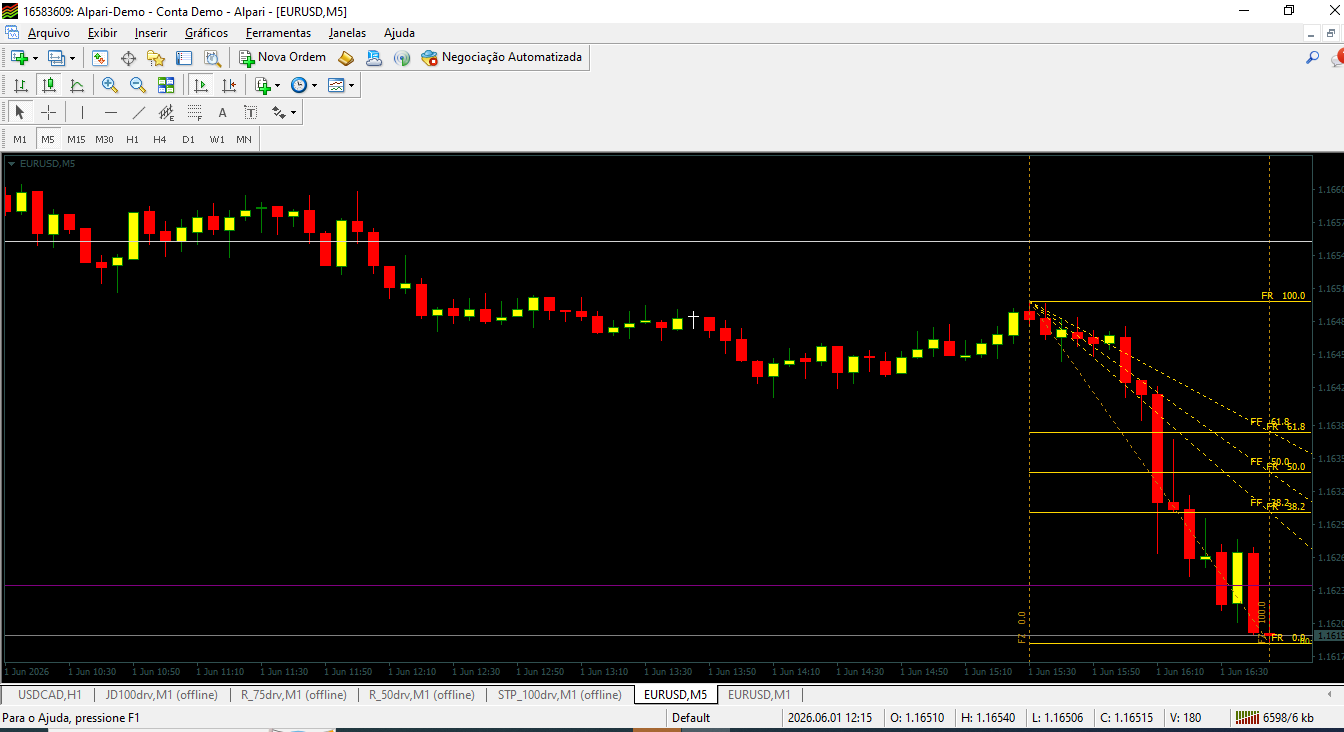Open MetaEditor with the yellow book icon
The width and height of the screenshot is (1344, 732).
point(346,58)
